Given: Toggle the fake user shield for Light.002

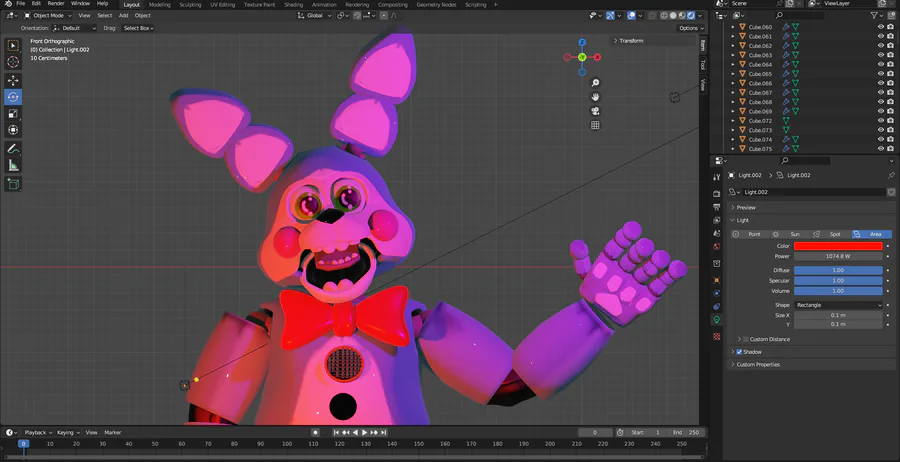Looking at the screenshot, I should point(891,192).
